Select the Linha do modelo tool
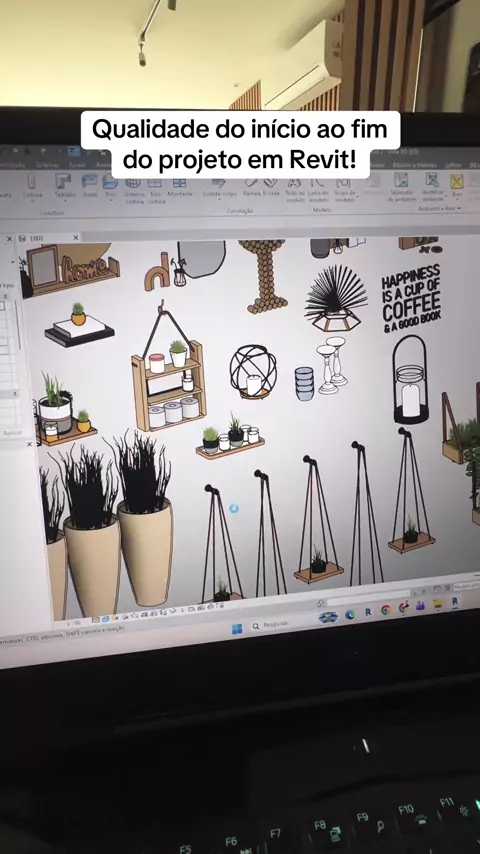The height and width of the screenshot is (854, 480). point(318,189)
